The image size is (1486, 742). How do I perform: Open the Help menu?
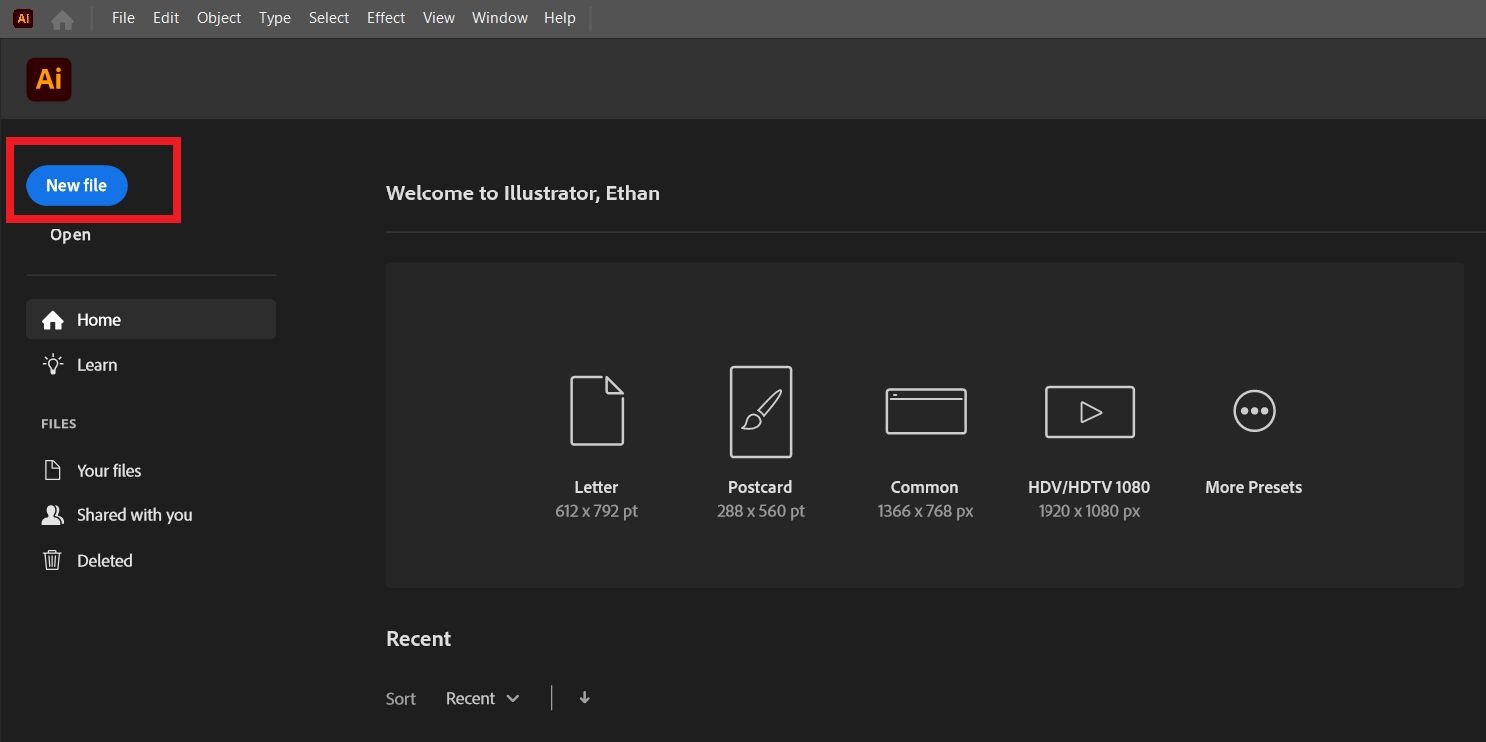point(560,18)
